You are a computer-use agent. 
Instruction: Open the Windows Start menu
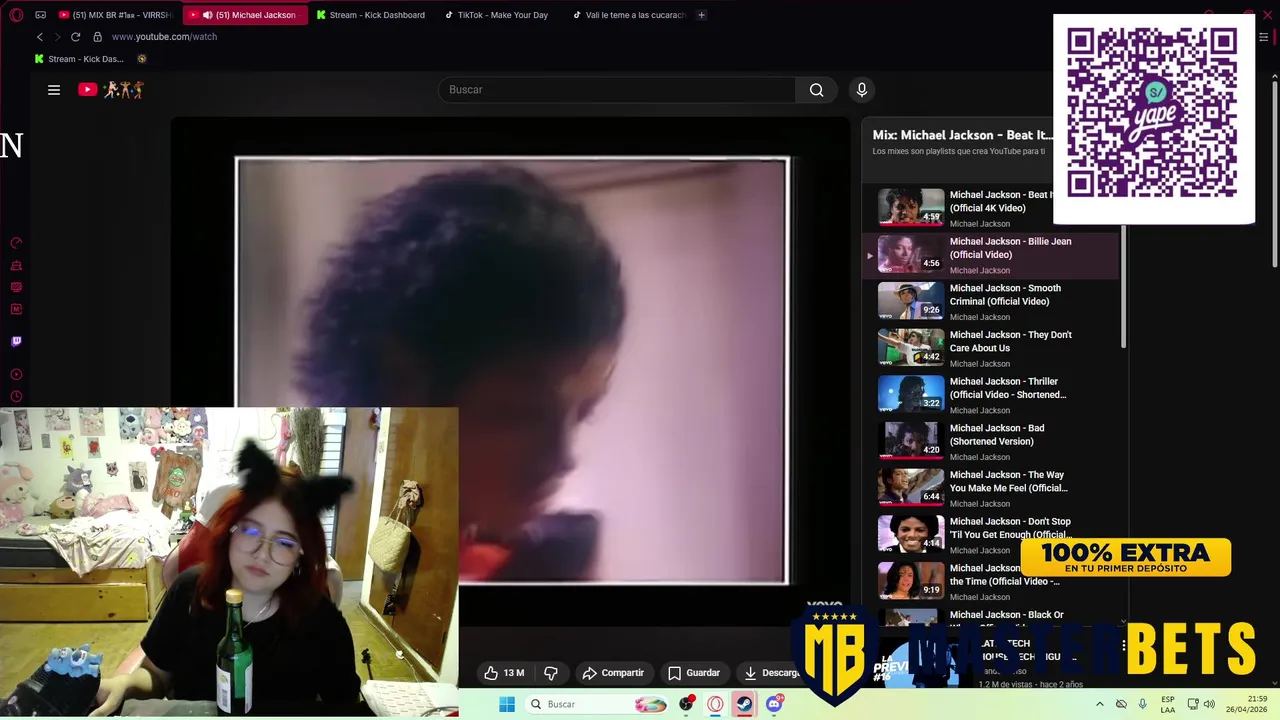pyautogui.click(x=507, y=704)
